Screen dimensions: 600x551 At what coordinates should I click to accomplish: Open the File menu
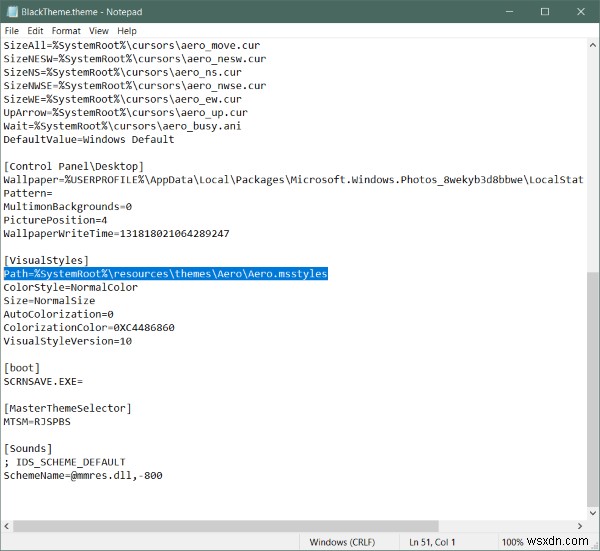11,31
